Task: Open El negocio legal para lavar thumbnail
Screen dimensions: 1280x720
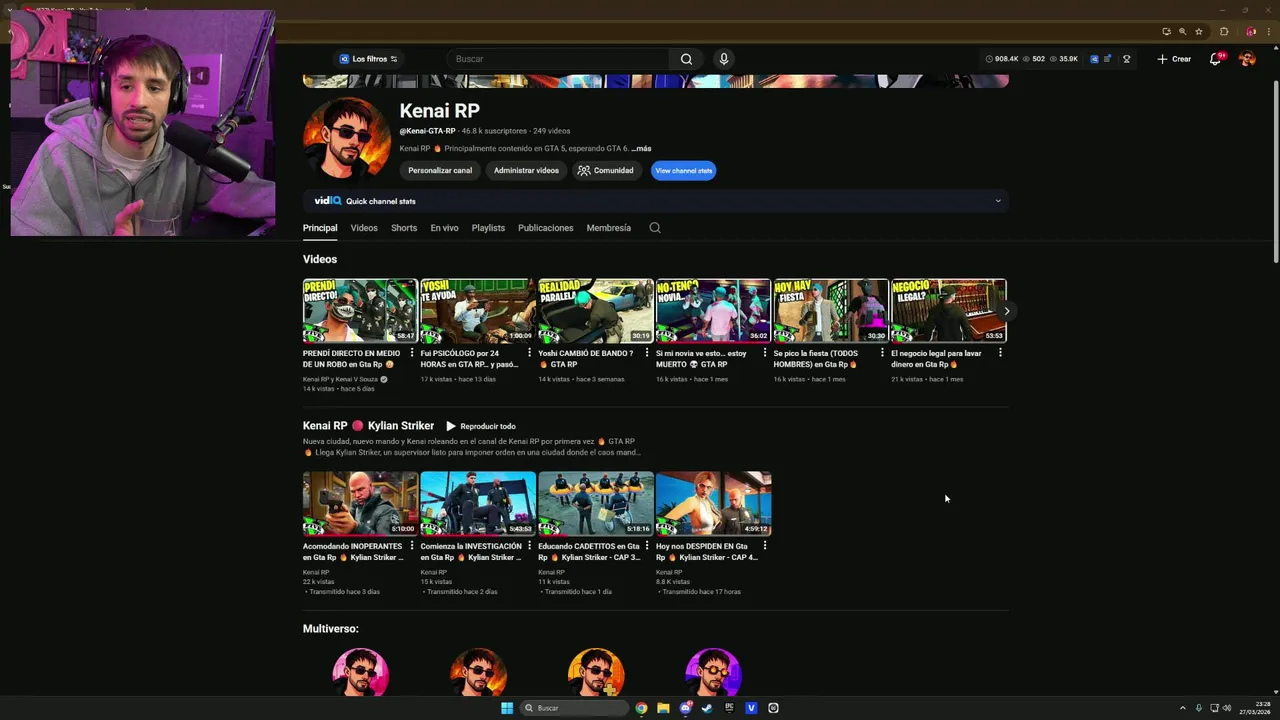Action: tap(948, 311)
